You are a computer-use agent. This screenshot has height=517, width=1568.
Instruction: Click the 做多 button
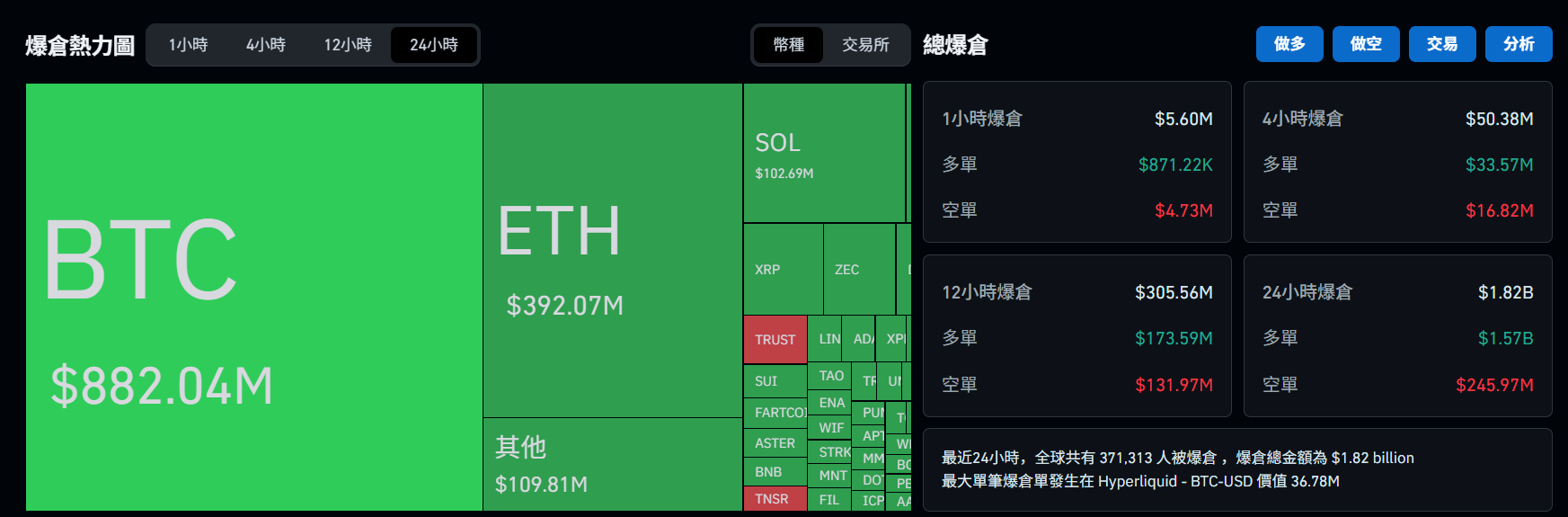coord(1289,44)
